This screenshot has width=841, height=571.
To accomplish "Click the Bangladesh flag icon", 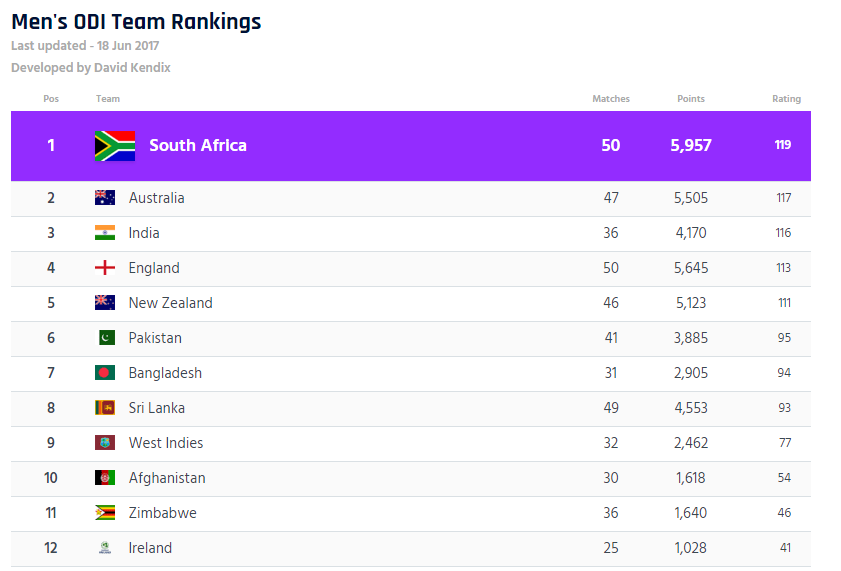I will tap(105, 373).
